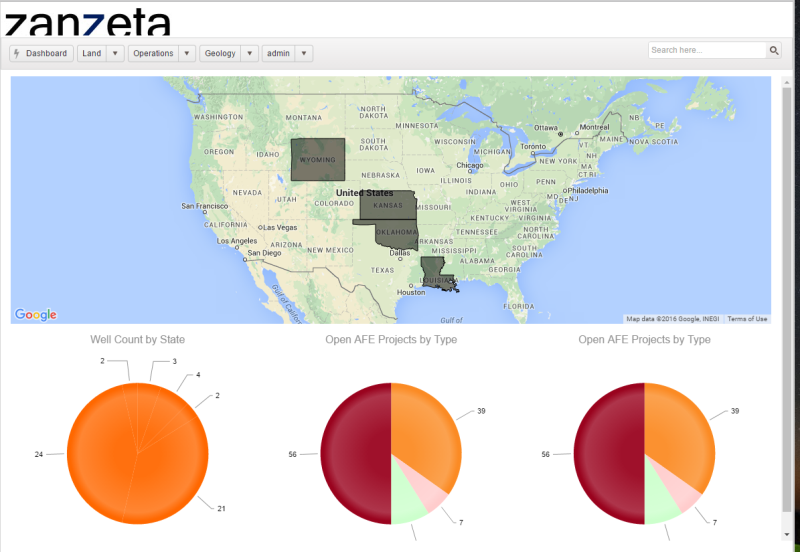Click the zanzeta logo
The width and height of the screenshot is (800, 552).
click(87, 23)
